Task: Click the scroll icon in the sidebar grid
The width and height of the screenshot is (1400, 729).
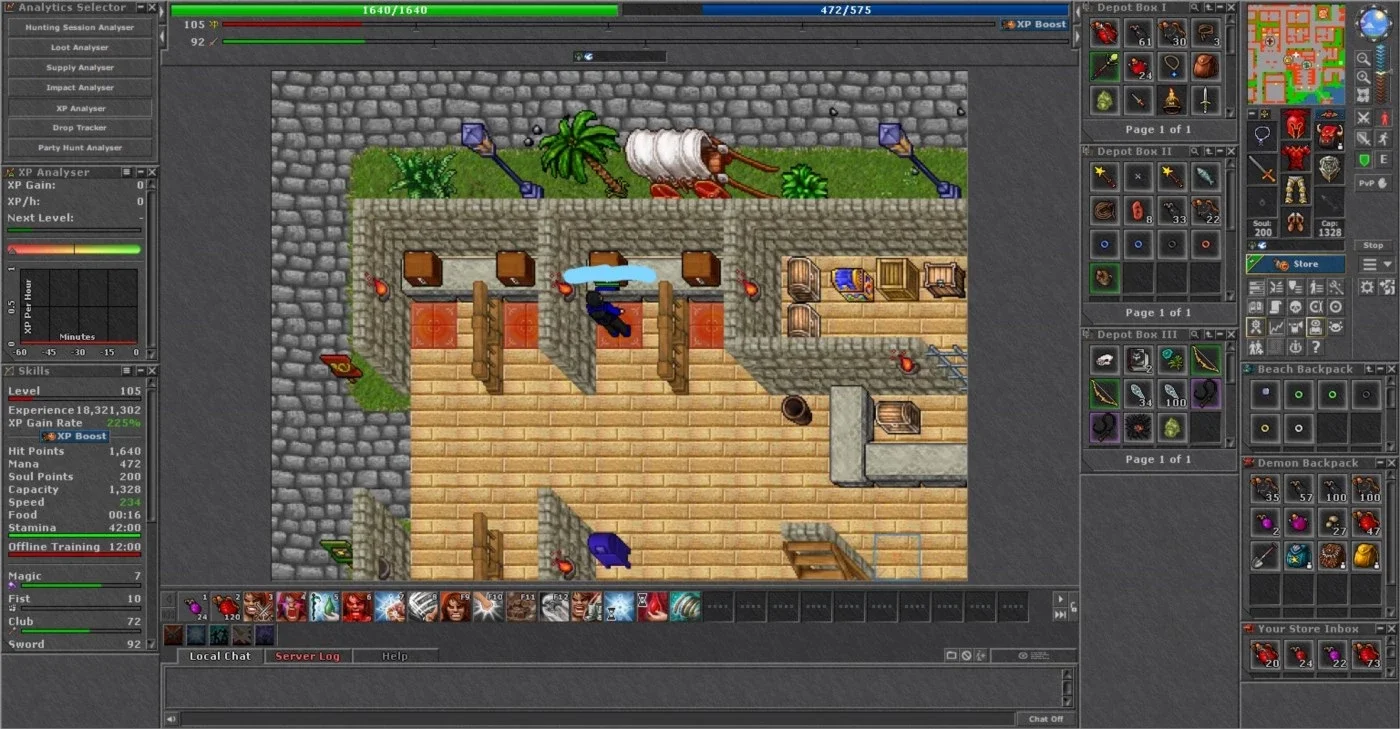Action: [1276, 307]
